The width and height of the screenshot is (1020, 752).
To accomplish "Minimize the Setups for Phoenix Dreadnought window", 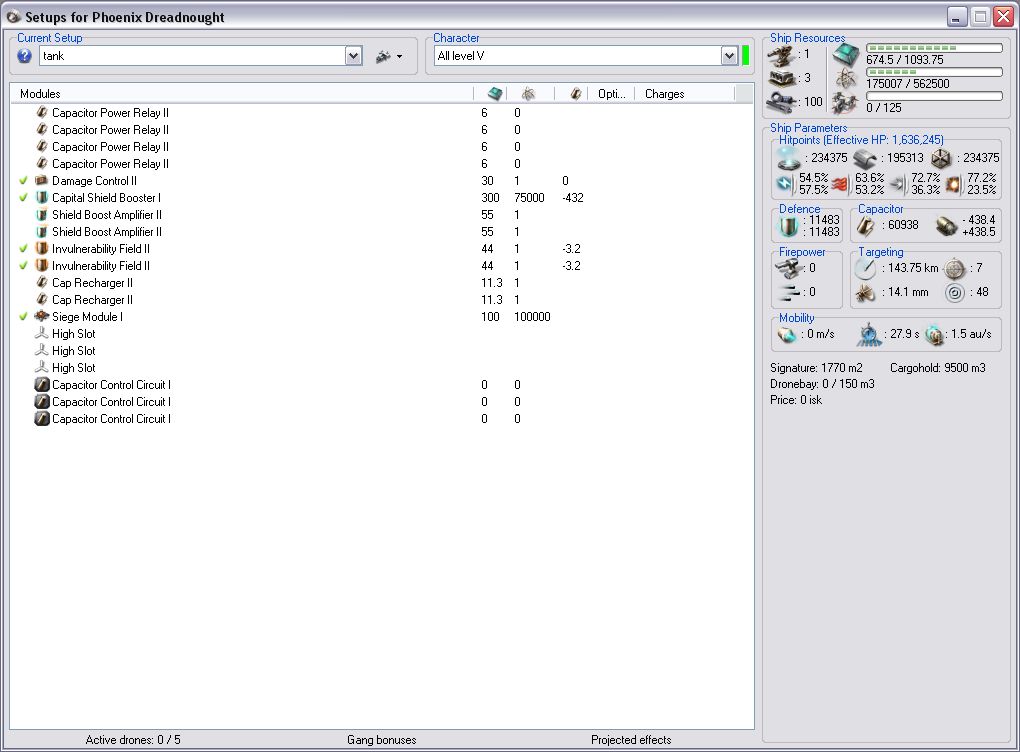I will (x=957, y=16).
